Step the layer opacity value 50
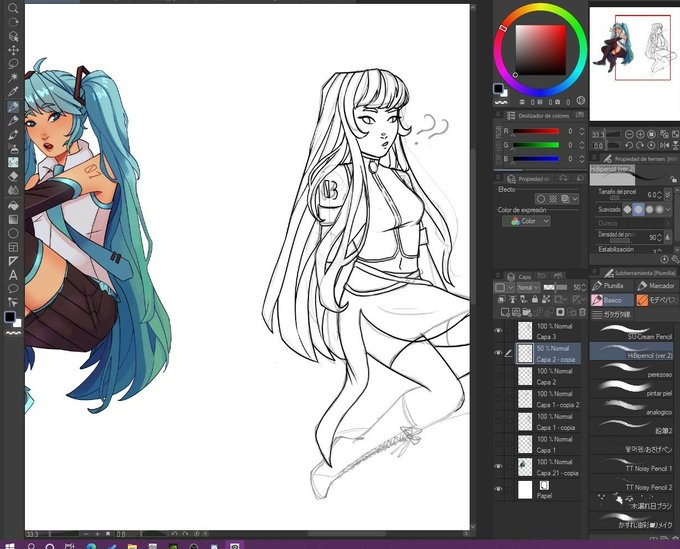 (584, 287)
